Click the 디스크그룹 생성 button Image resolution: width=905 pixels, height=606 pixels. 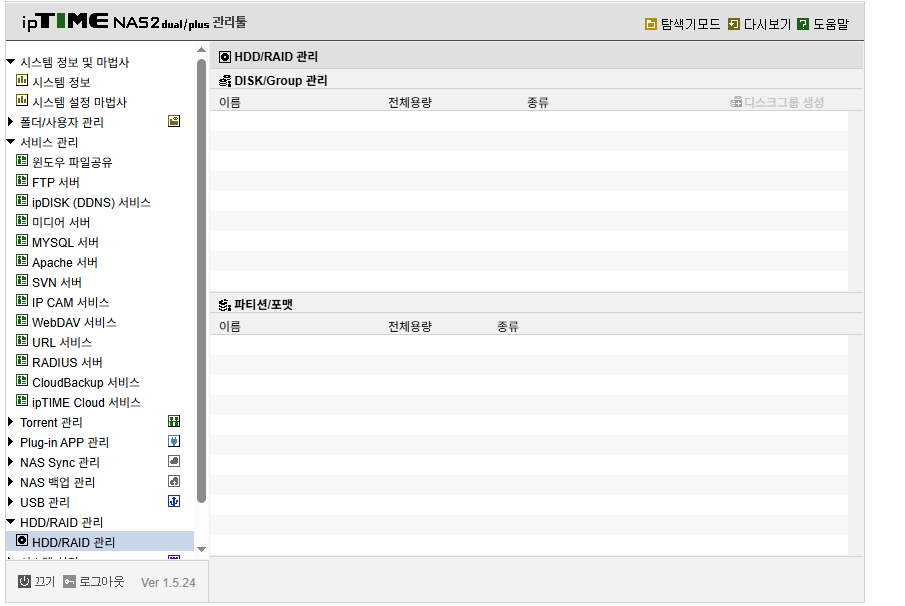pos(777,102)
